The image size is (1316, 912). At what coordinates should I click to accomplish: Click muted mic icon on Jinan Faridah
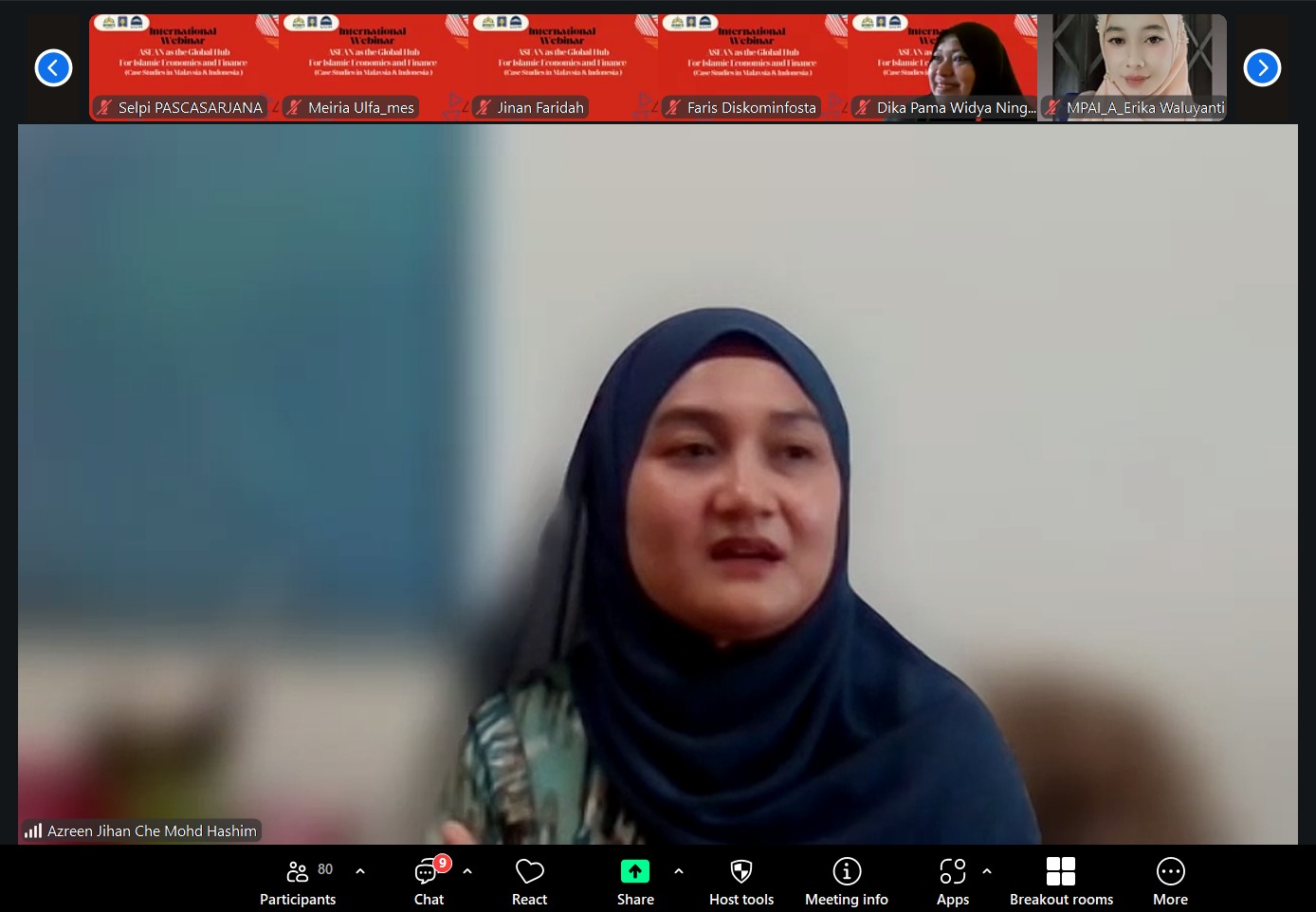pos(484,108)
